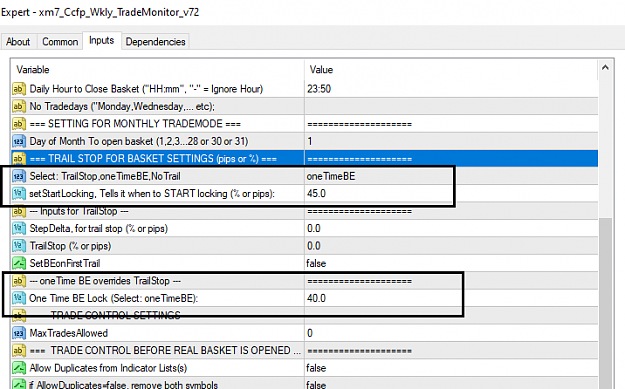This screenshot has width=625, height=389.
Task: Click double icon of TrailStop (% or pips) row
Action: (19, 246)
